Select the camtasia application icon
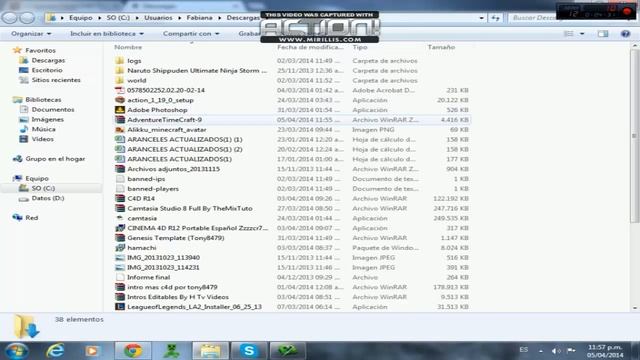This screenshot has height=360, width=640. tap(120, 218)
